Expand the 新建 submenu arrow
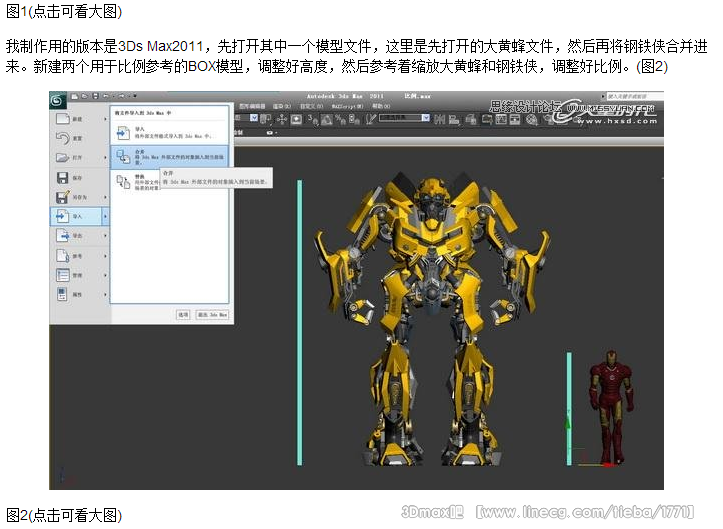This screenshot has width=723, height=529. (106, 119)
